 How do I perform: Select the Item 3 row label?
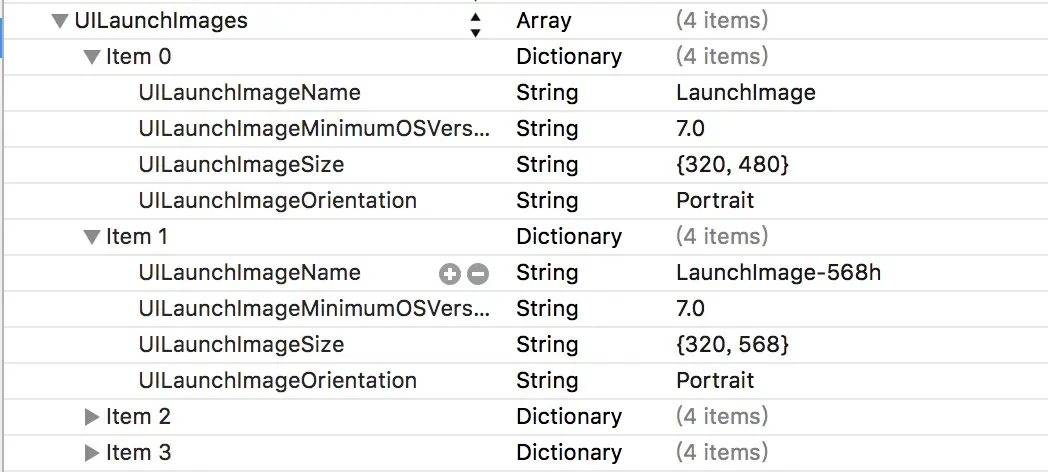tap(138, 453)
